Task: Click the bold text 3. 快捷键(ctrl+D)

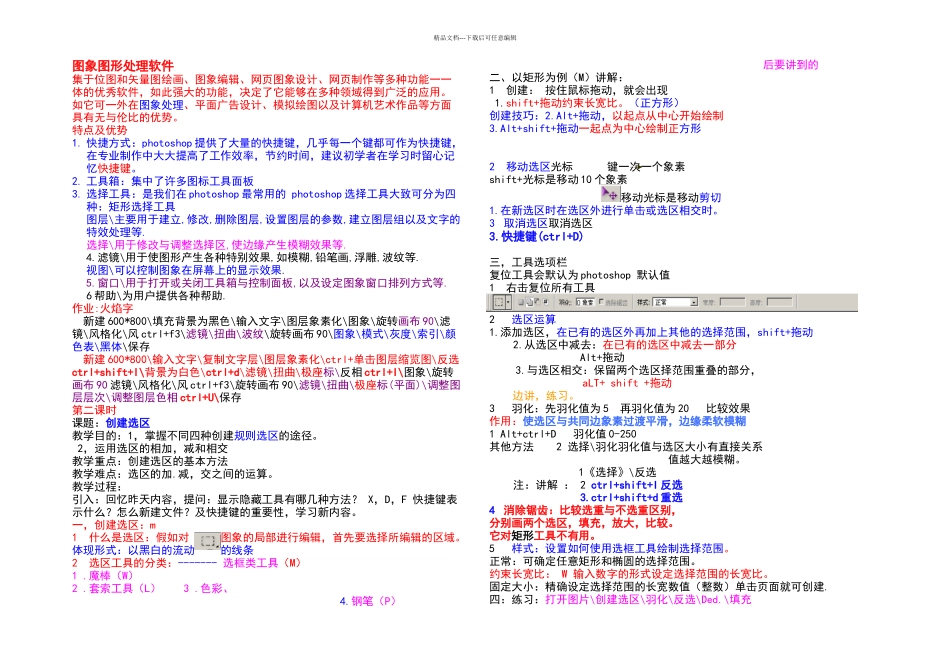Action: [536, 236]
